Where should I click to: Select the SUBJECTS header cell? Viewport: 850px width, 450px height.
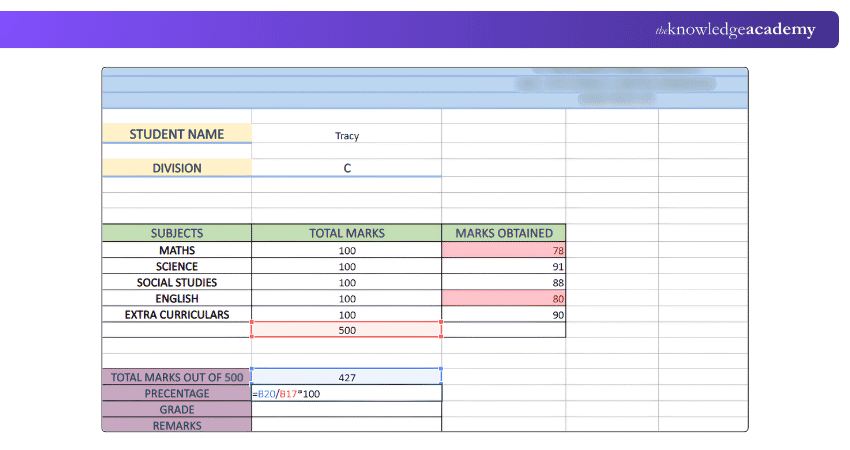pyautogui.click(x=177, y=233)
